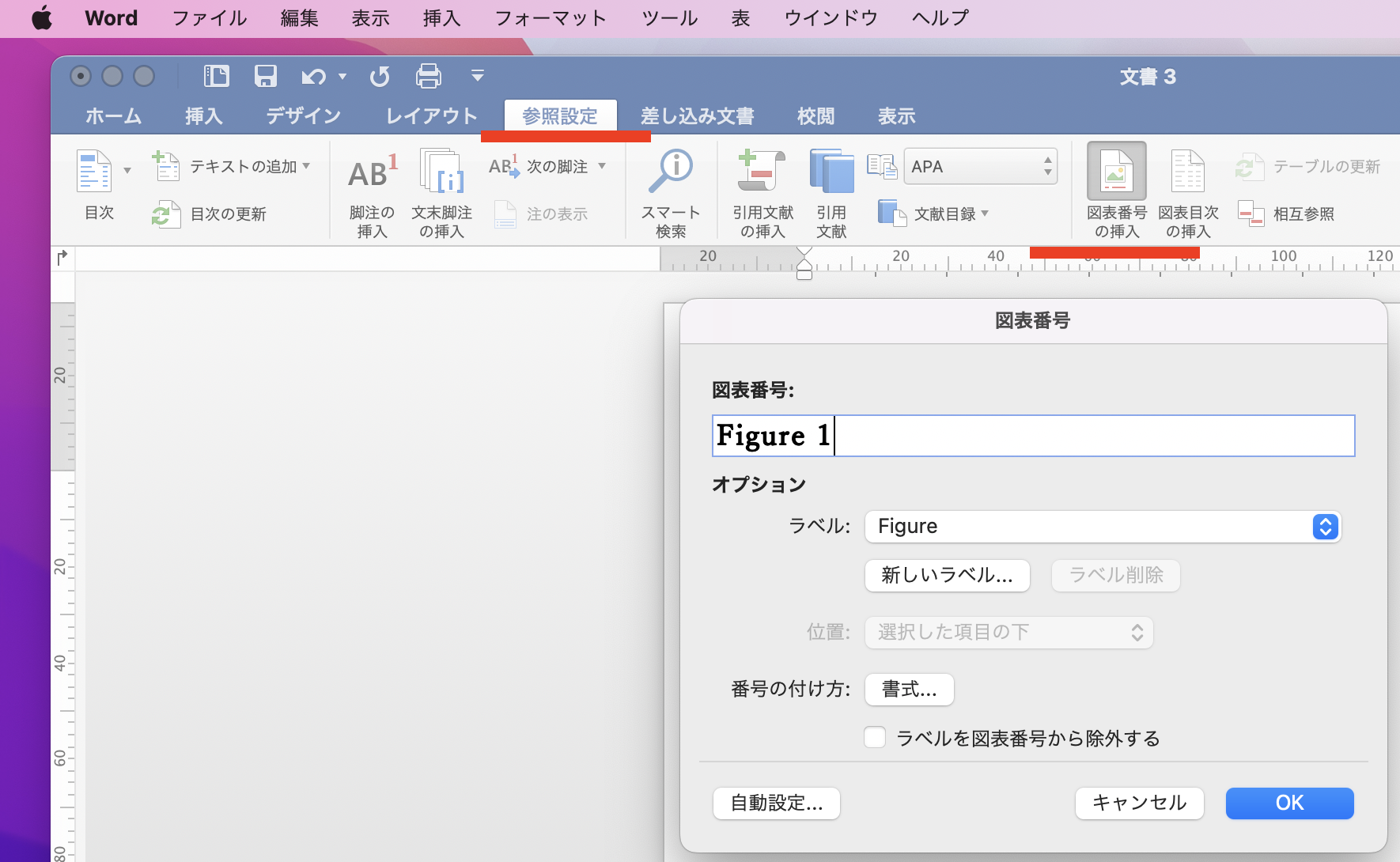The image size is (1400, 862).
Task: Click the テーブルの更新 button
Action: (1307, 167)
